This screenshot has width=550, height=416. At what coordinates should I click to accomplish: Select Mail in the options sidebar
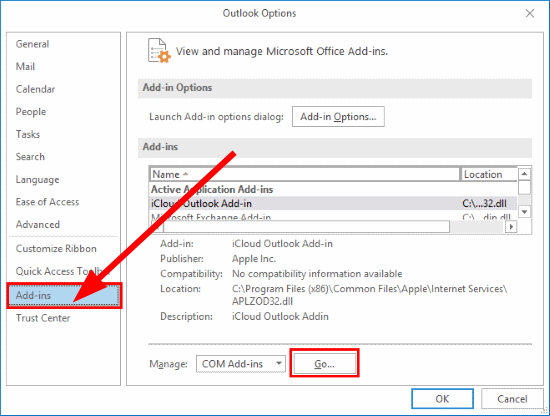[x=25, y=67]
